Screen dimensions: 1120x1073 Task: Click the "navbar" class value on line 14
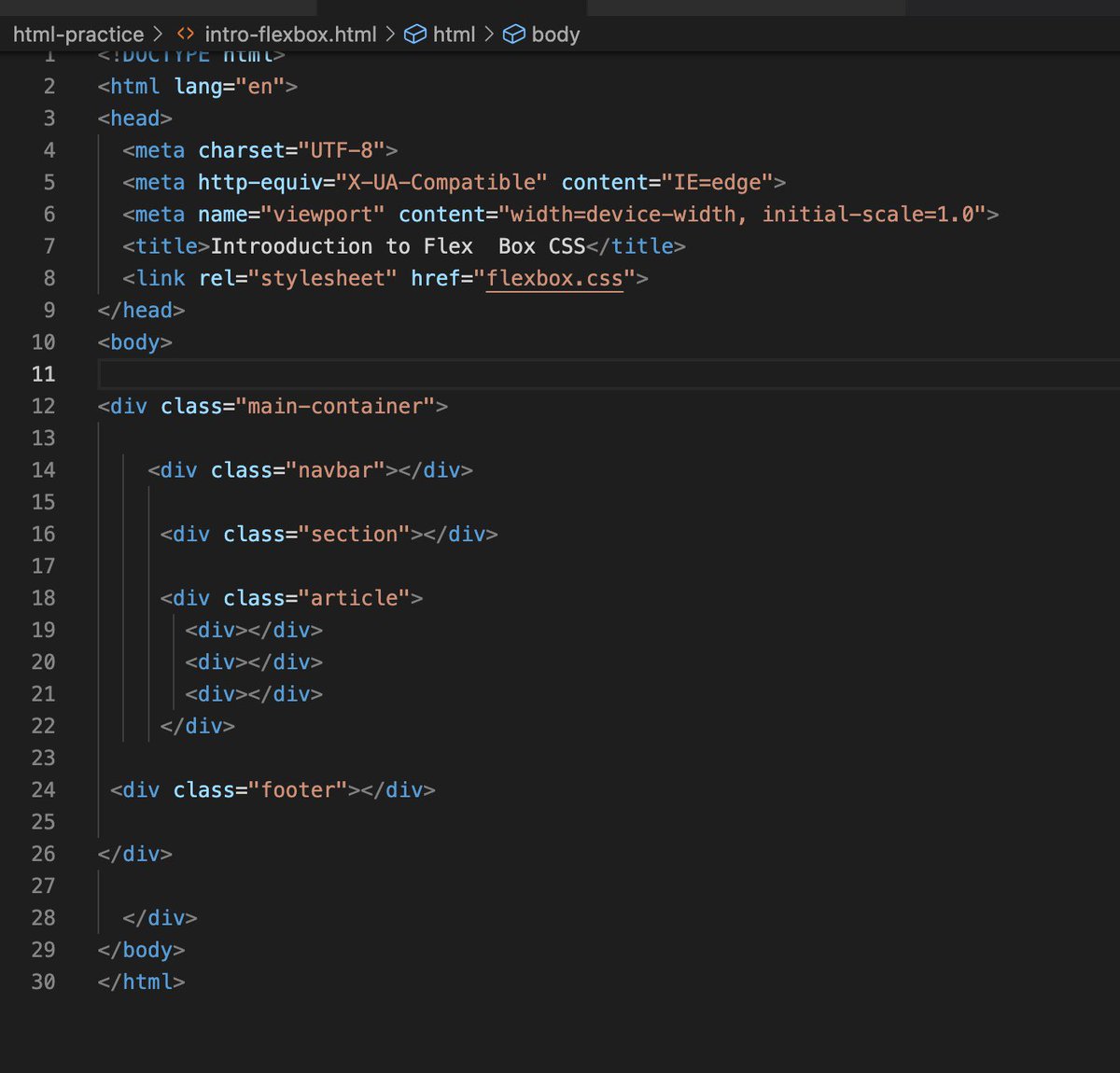click(x=338, y=470)
